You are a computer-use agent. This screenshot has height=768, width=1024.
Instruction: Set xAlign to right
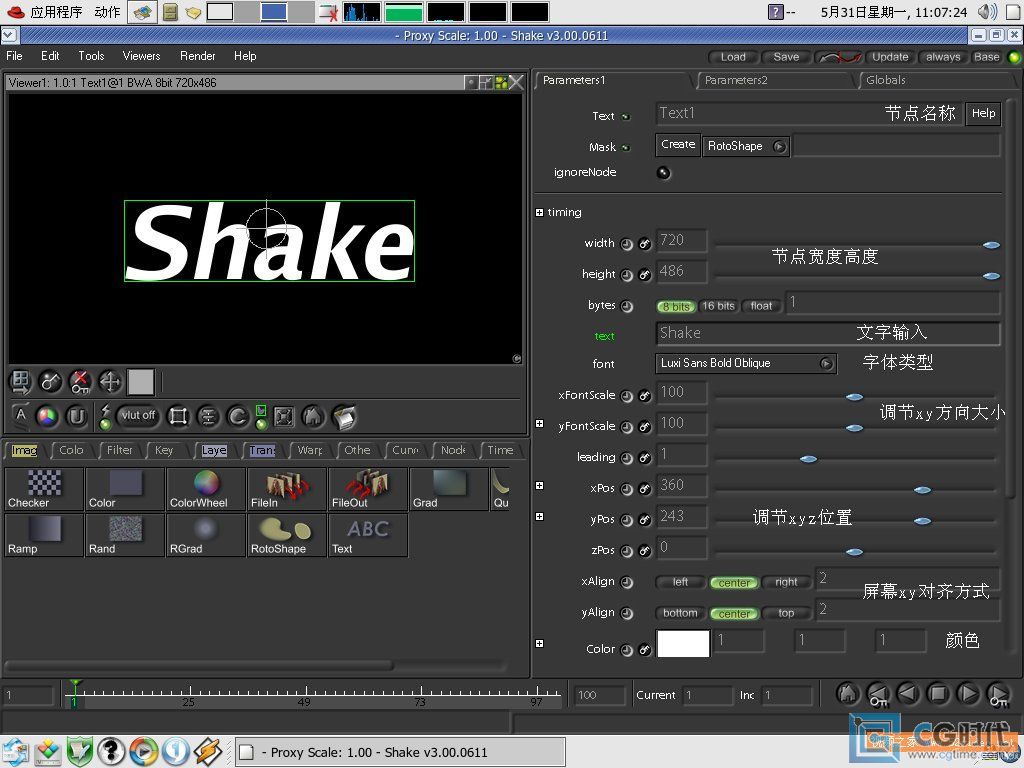[x=786, y=583]
